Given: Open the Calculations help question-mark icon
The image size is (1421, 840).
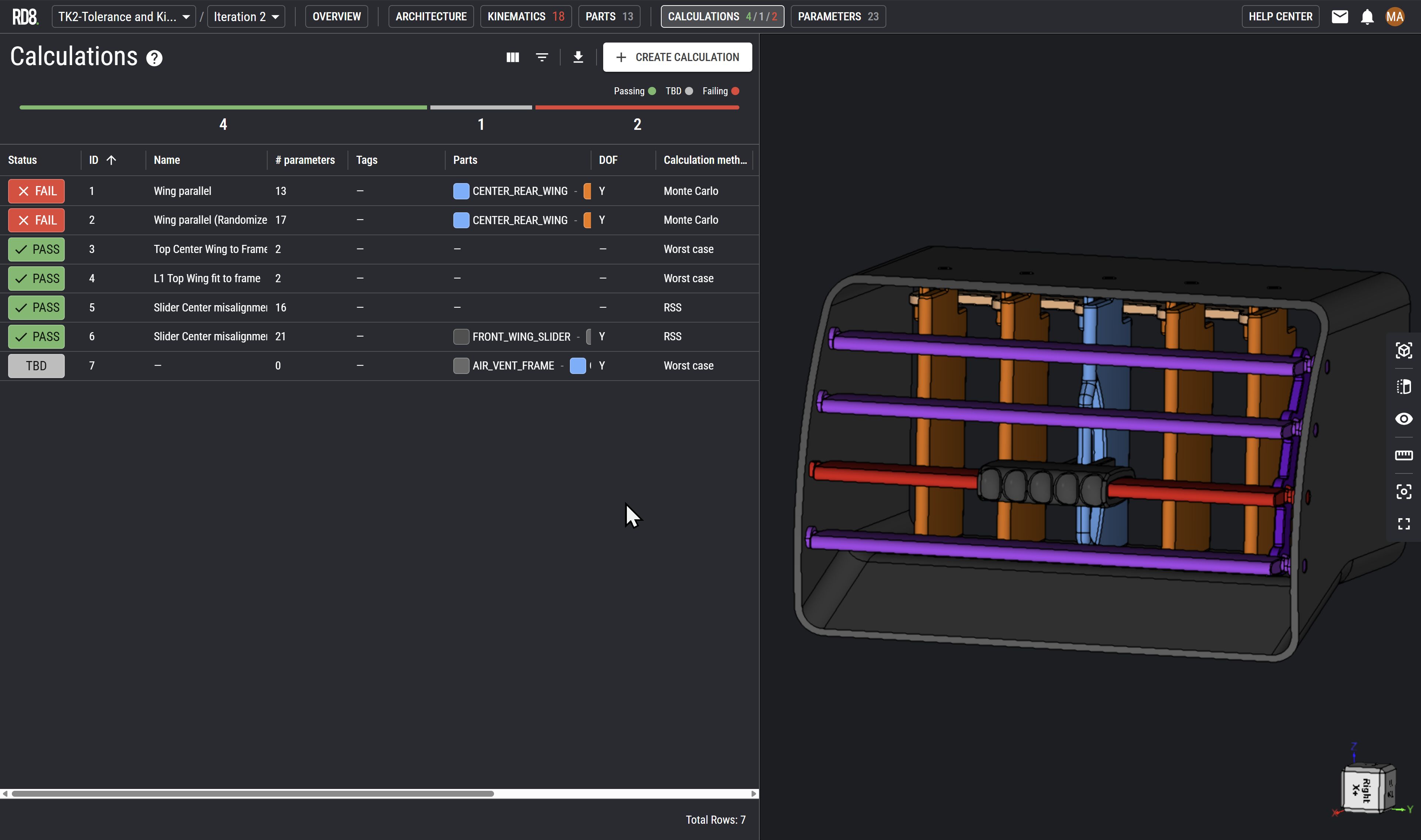Looking at the screenshot, I should 154,58.
